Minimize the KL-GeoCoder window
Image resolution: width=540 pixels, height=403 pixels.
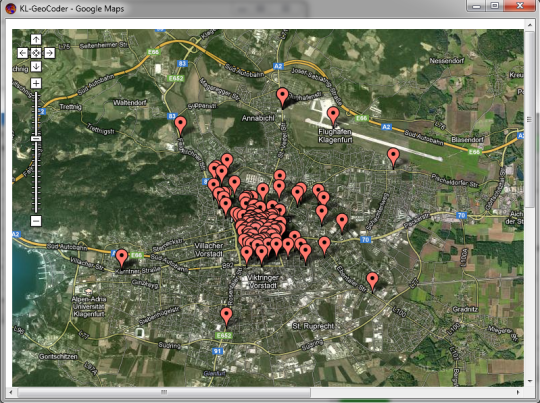476,6
